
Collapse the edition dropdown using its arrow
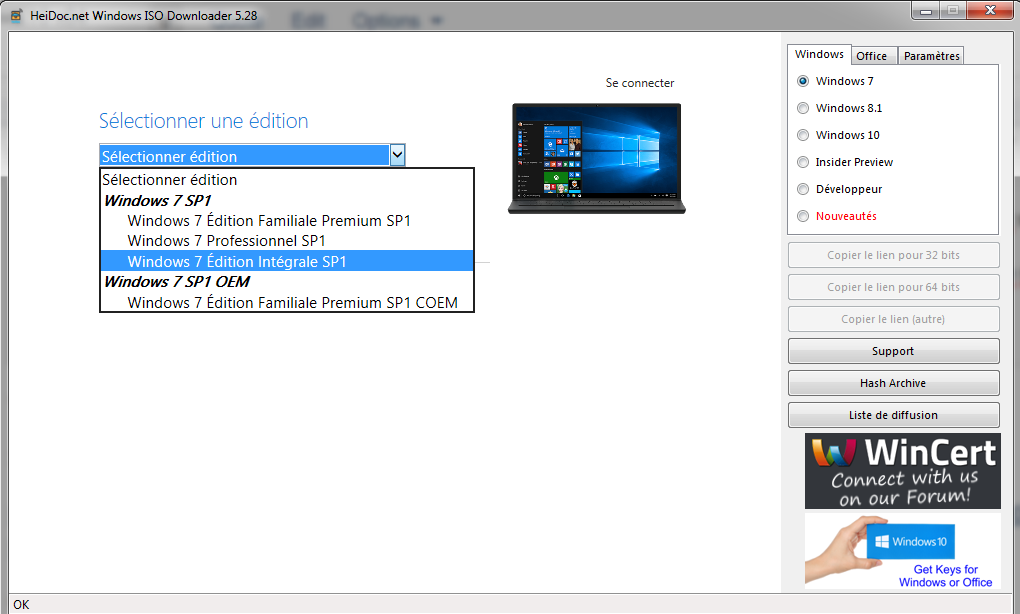(x=397, y=155)
